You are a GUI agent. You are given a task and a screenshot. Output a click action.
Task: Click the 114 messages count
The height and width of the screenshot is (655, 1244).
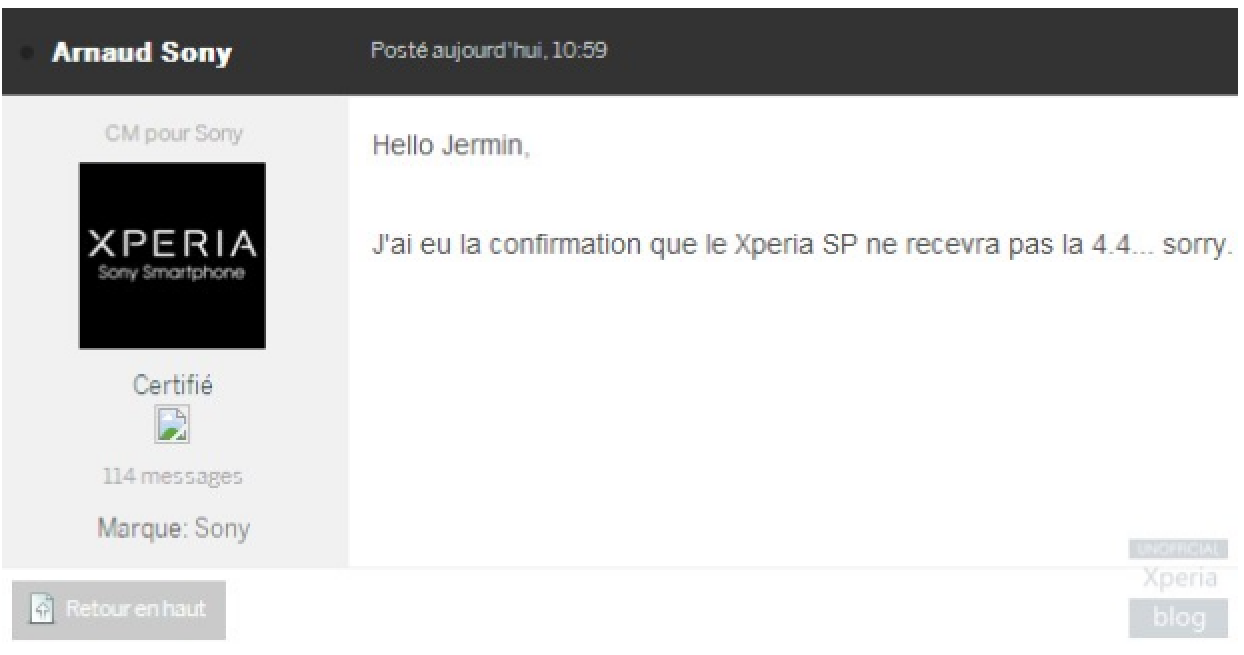[x=172, y=477]
